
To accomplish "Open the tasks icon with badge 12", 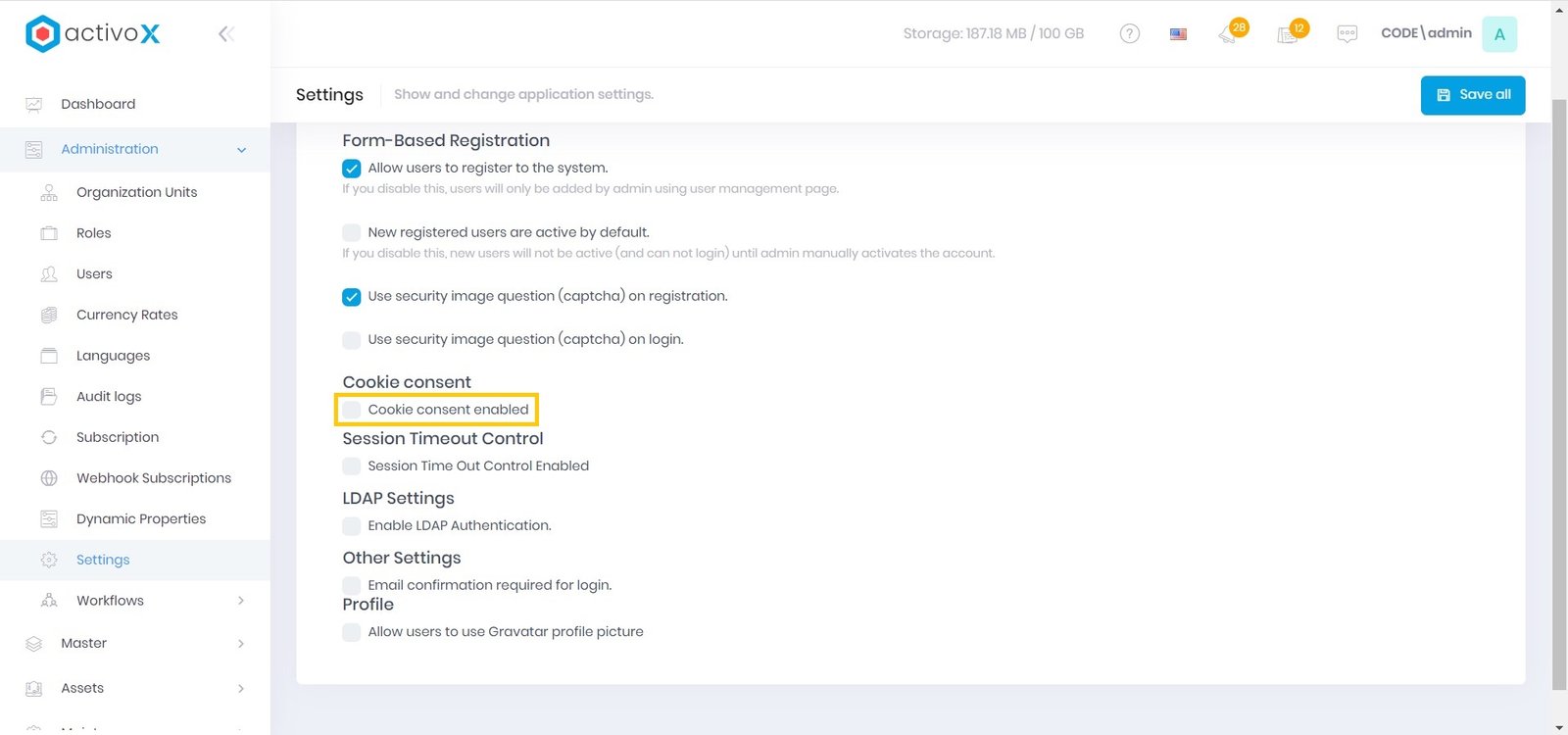I will click(1289, 34).
